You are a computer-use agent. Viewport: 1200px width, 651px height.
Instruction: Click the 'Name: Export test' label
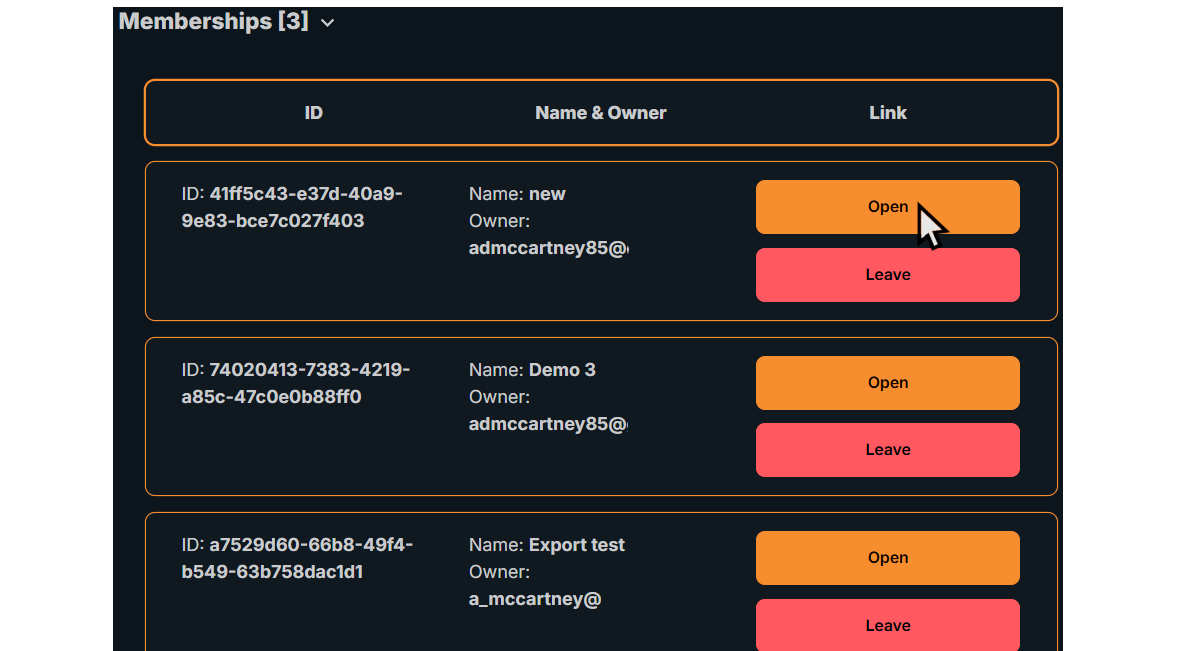point(547,545)
